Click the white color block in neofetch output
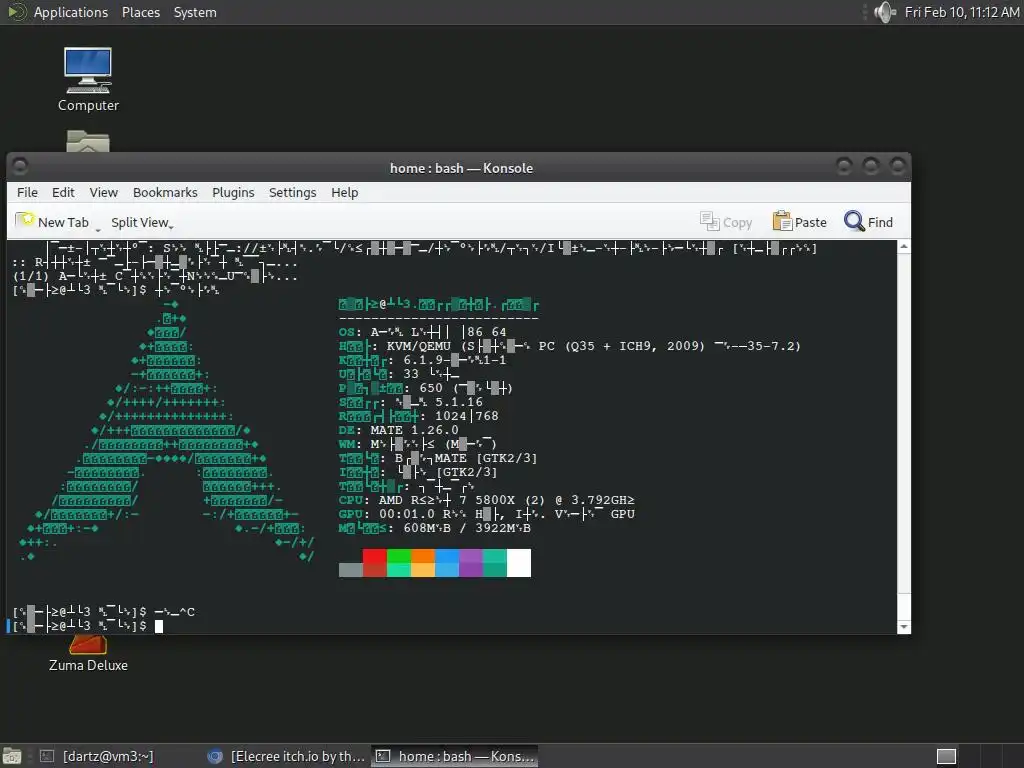The width and height of the screenshot is (1024, 768). coord(519,563)
